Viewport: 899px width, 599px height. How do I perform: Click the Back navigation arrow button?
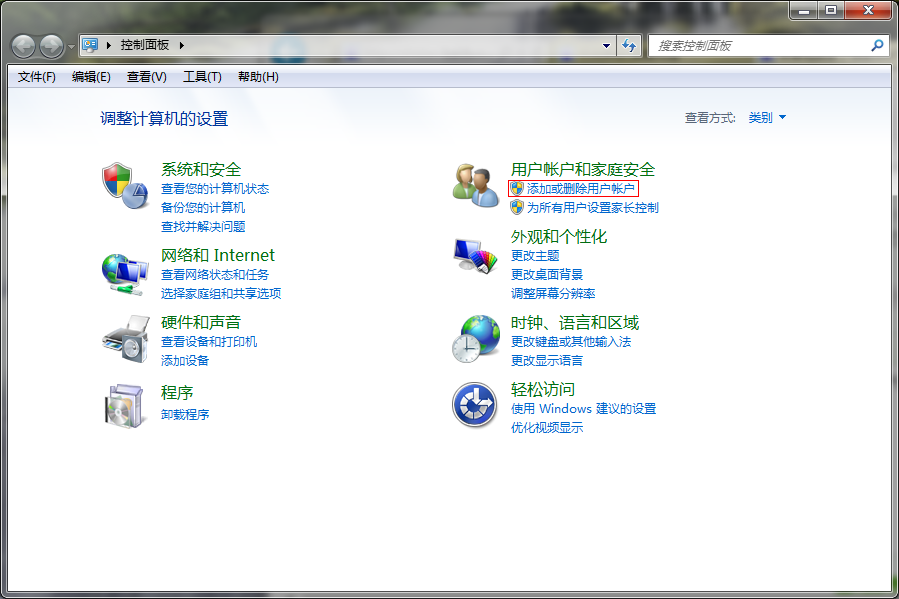pyautogui.click(x=24, y=46)
